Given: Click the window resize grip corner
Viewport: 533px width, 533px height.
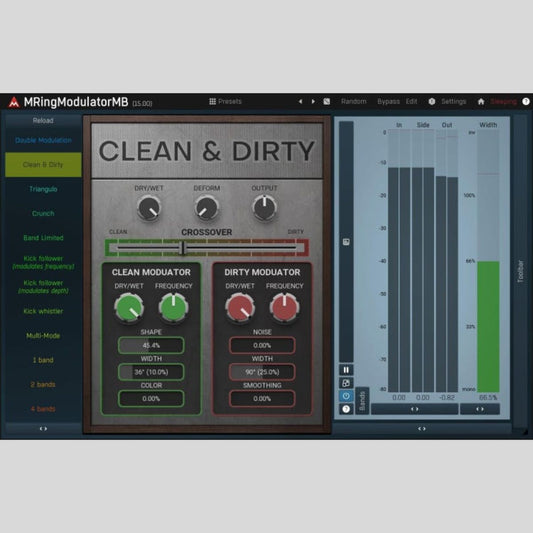Looking at the screenshot, I should tap(525, 432).
